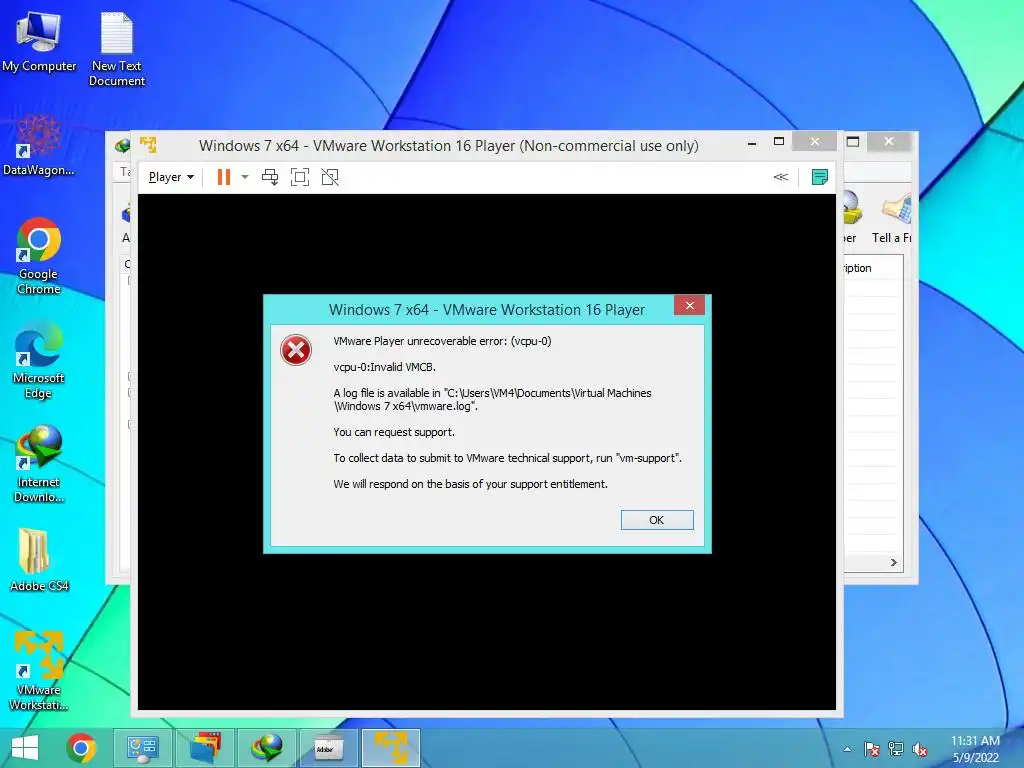Click the network tray icon
The height and width of the screenshot is (768, 1024).
895,749
